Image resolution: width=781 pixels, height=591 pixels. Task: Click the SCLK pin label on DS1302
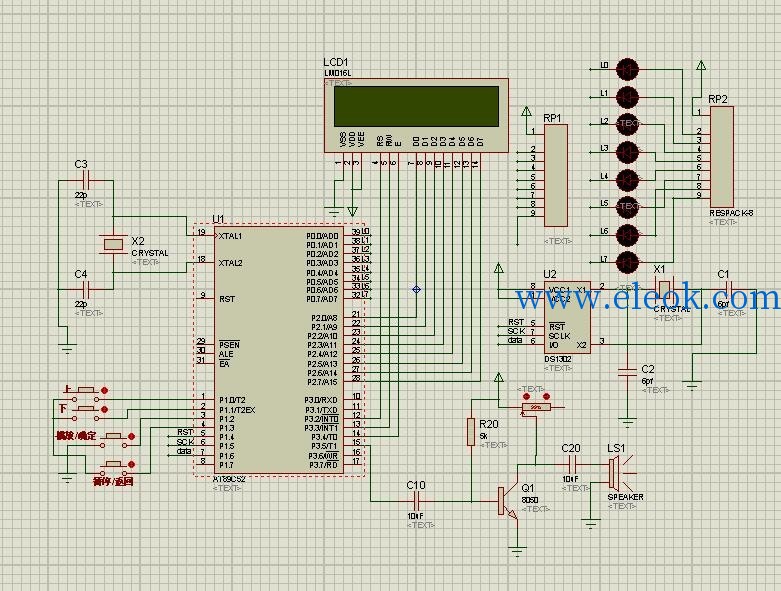click(x=559, y=336)
